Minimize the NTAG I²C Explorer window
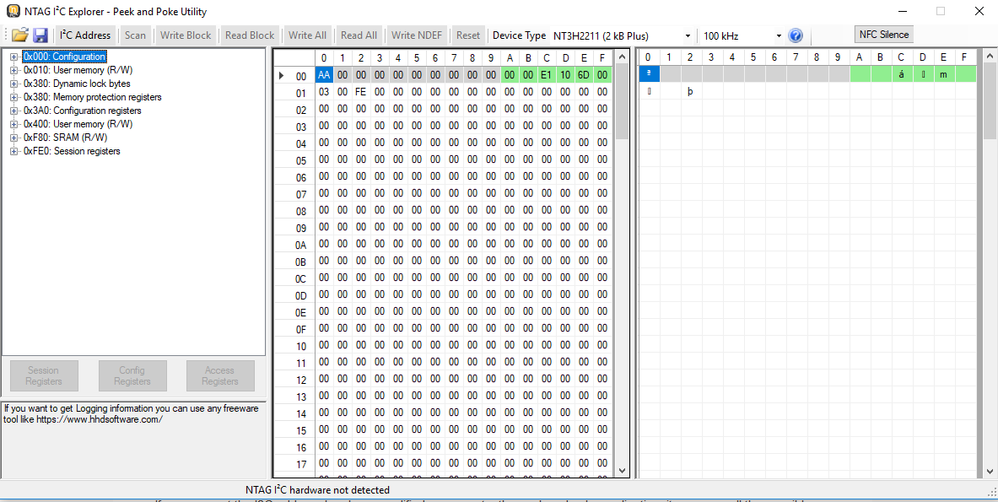Image resolution: width=998 pixels, height=502 pixels. coord(903,11)
